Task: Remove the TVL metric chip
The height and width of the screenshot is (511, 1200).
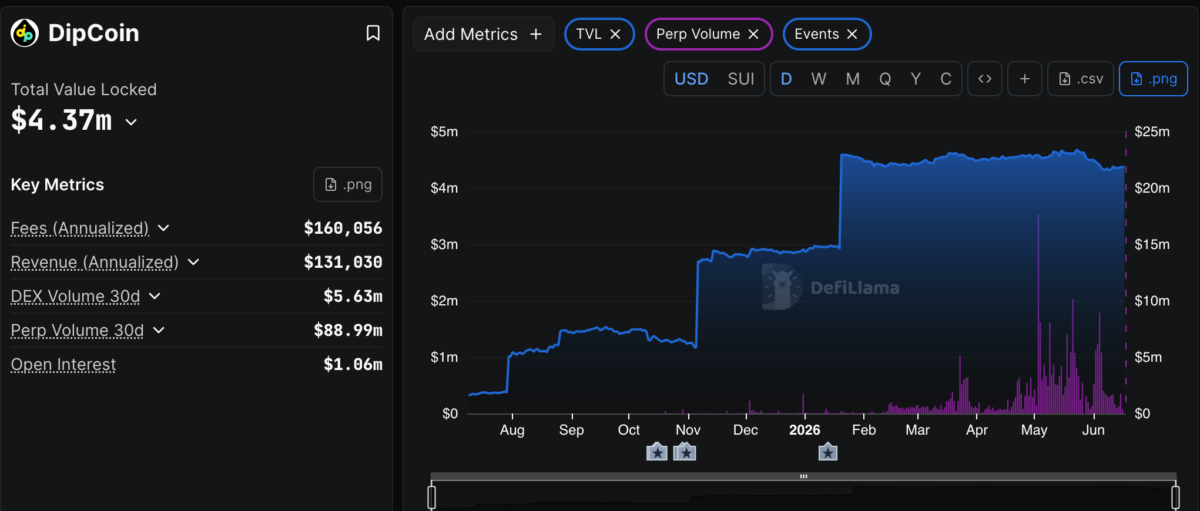Action: coord(615,34)
